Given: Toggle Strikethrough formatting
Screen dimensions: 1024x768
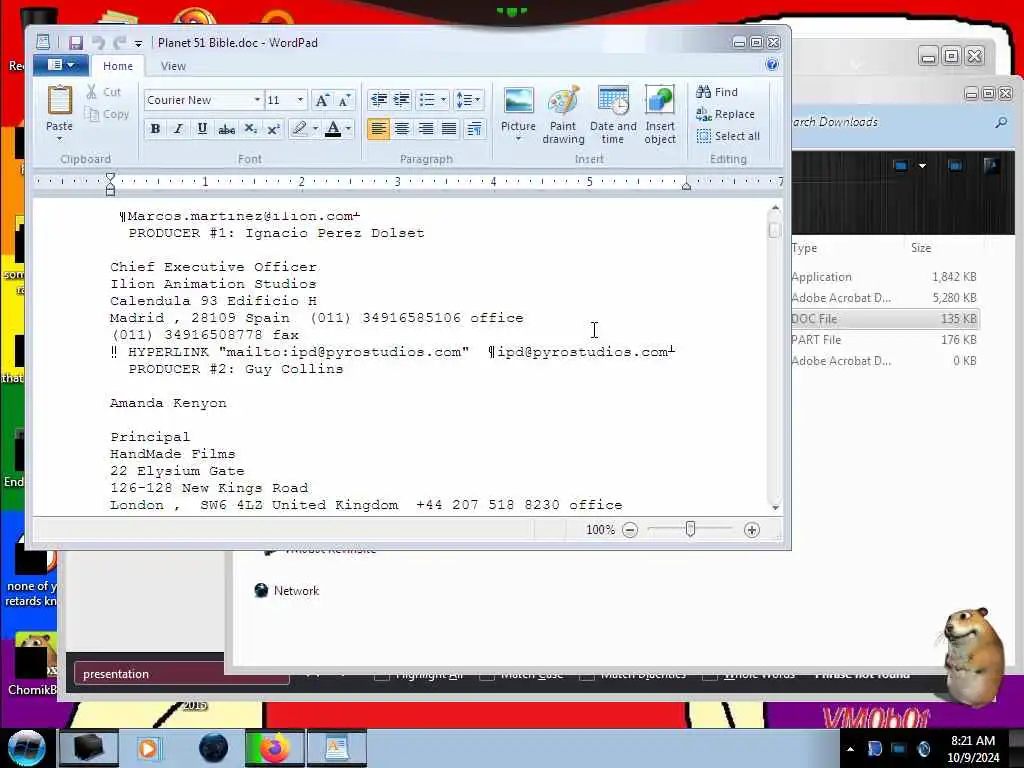Looking at the screenshot, I should (x=226, y=129).
